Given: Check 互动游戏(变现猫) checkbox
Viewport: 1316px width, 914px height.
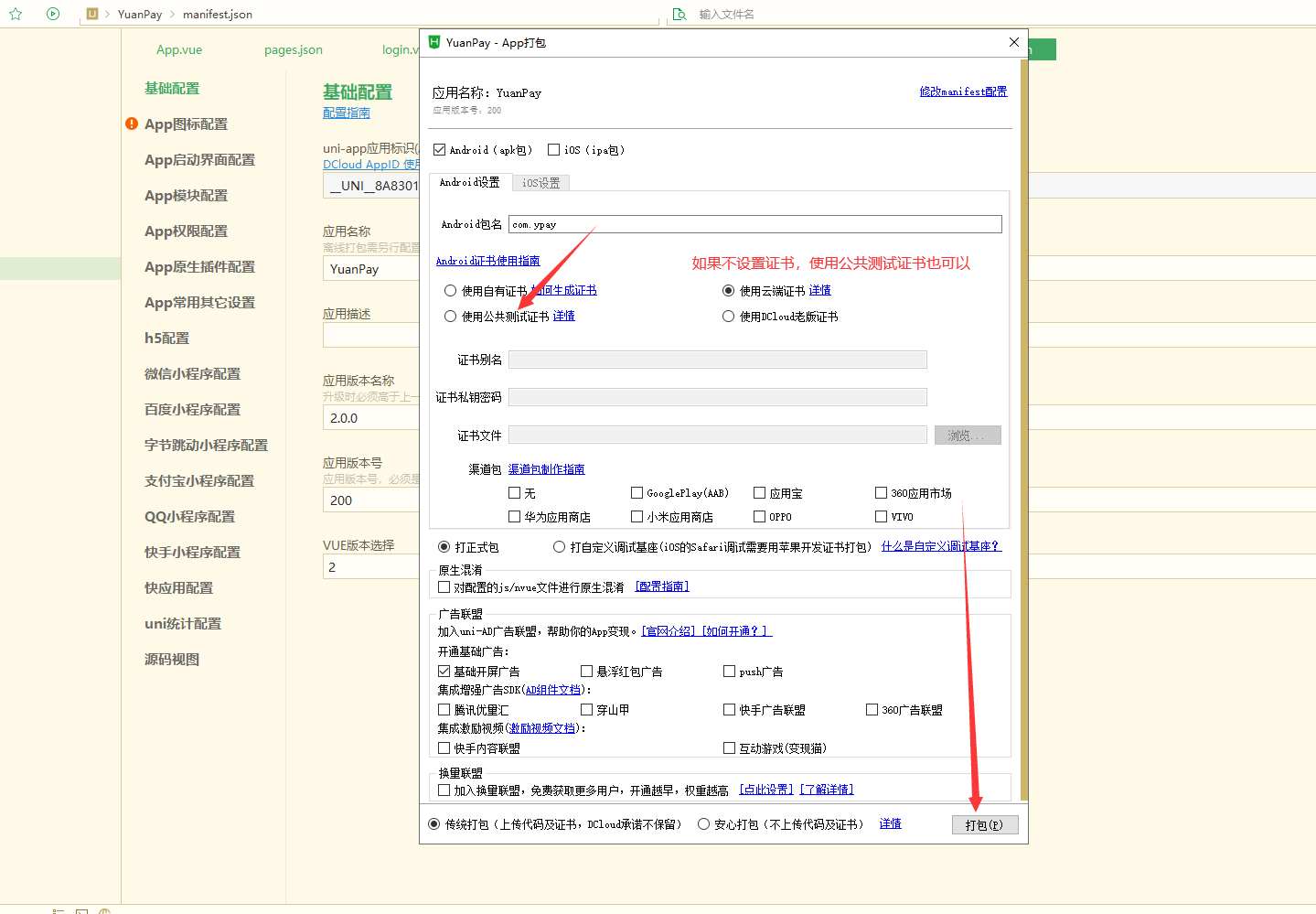Looking at the screenshot, I should [x=729, y=748].
